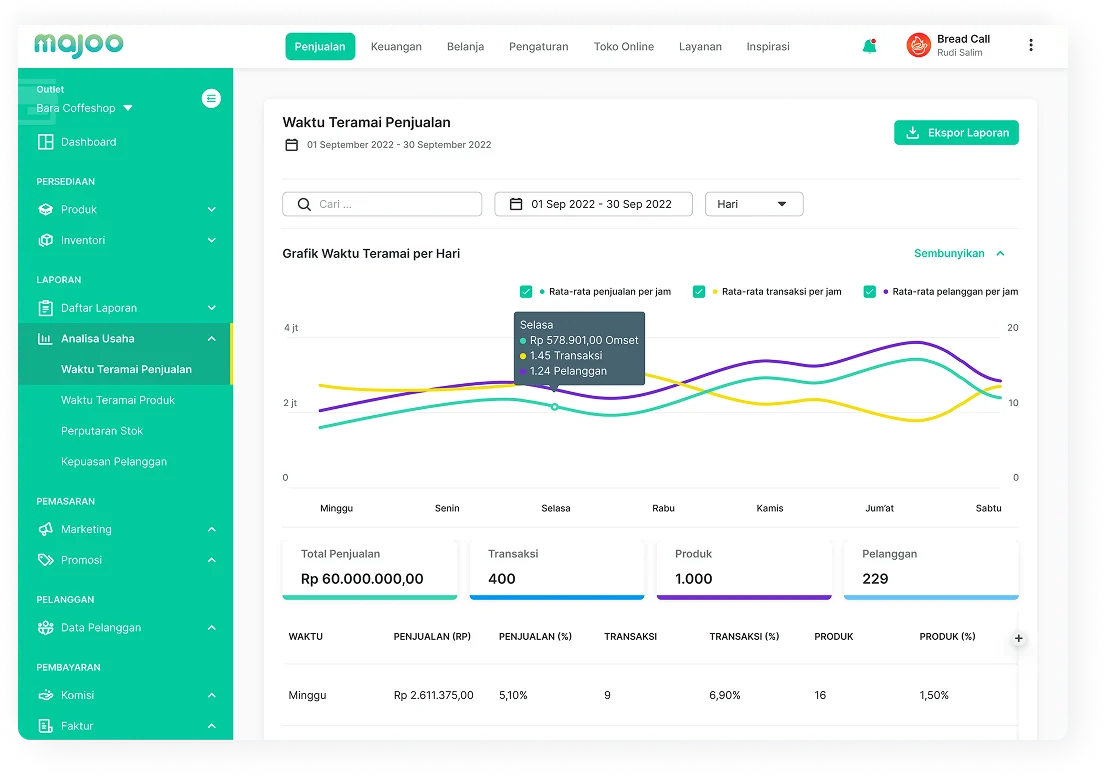Screen dimensions: 1110x782
Task: Click the plus icon to add table column
Action: (x=1018, y=638)
